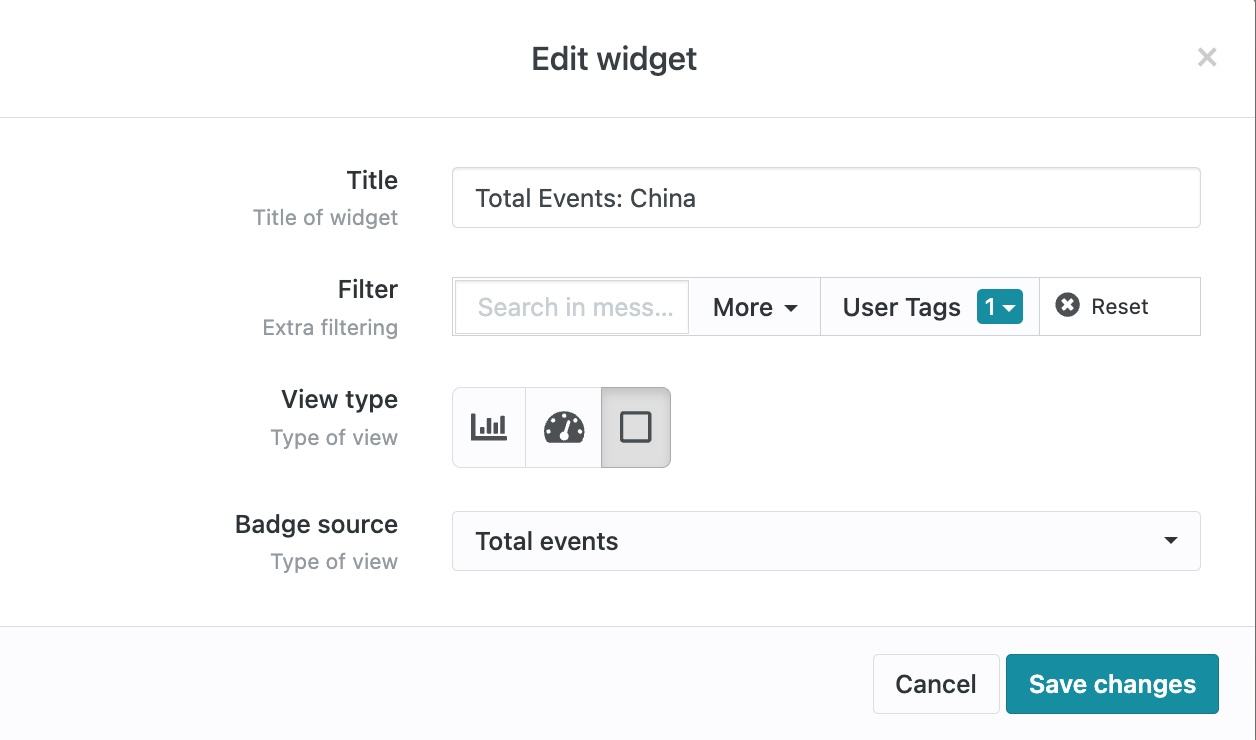1256x740 pixels.
Task: Click the Title text field
Action: 825,198
